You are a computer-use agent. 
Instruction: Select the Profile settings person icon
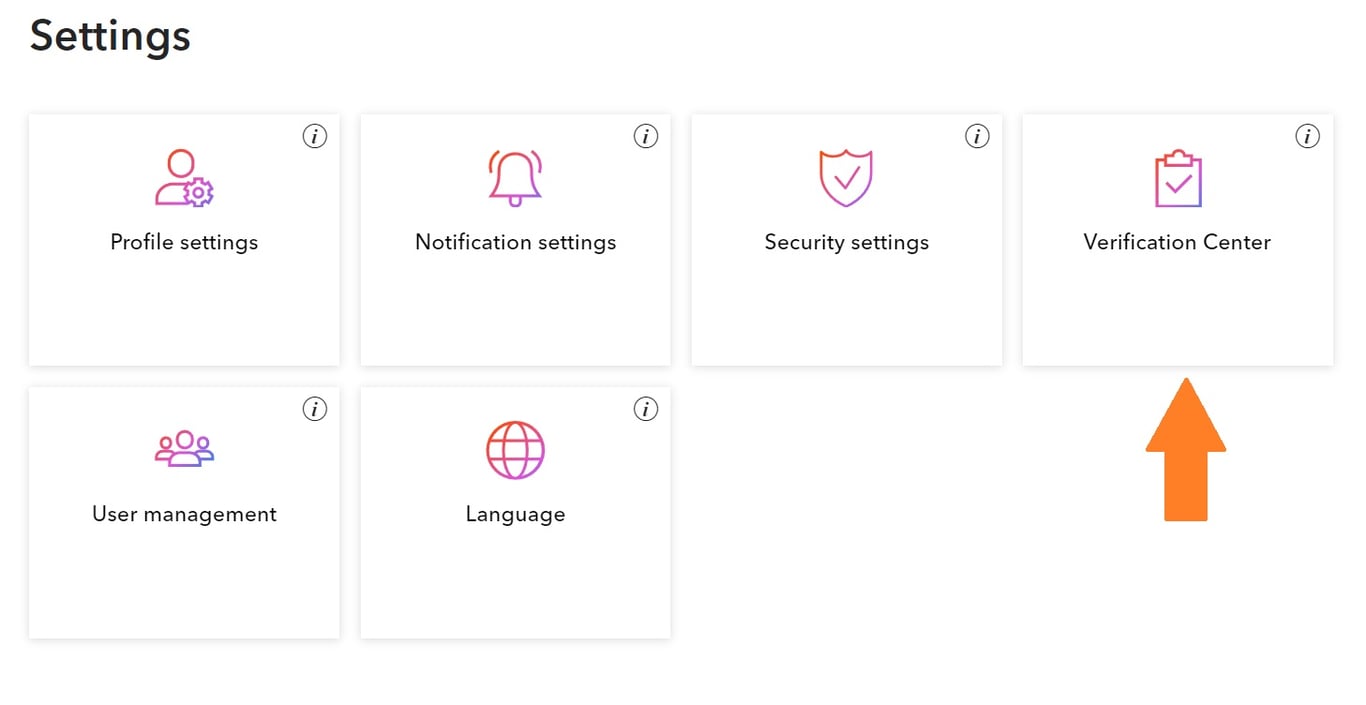click(183, 175)
